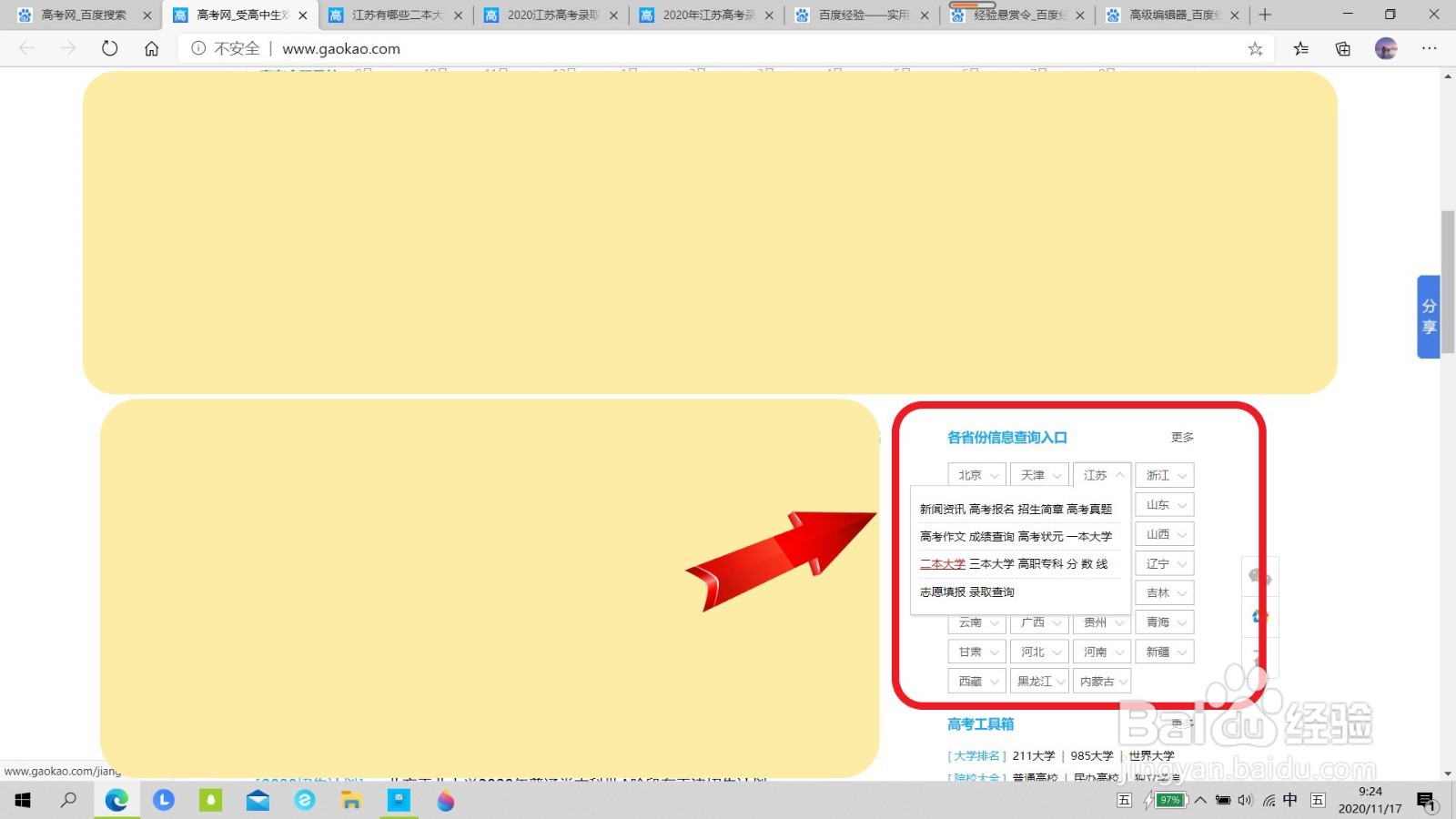Add this page to favorites with the star
Image resolution: width=1456 pixels, height=819 pixels.
coord(1255,48)
